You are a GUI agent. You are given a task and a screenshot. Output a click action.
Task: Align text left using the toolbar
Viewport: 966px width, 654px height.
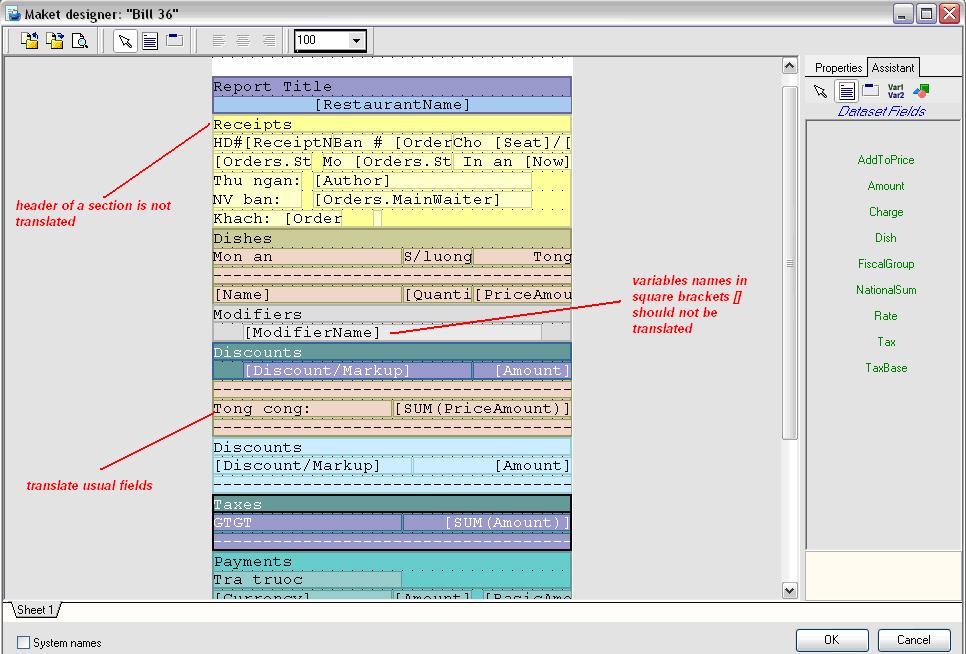click(x=218, y=41)
